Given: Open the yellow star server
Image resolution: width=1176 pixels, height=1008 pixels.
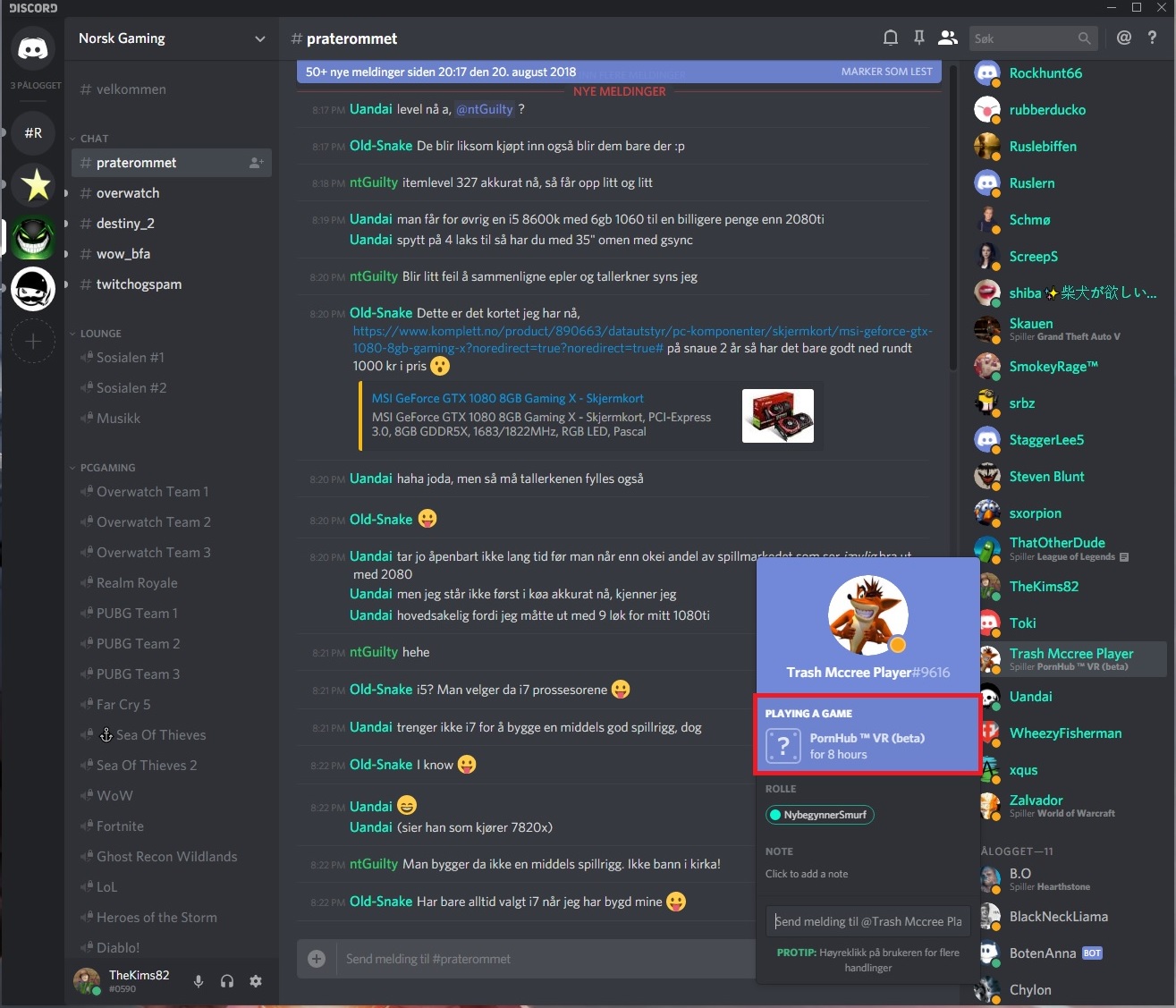Looking at the screenshot, I should pos(33,185).
